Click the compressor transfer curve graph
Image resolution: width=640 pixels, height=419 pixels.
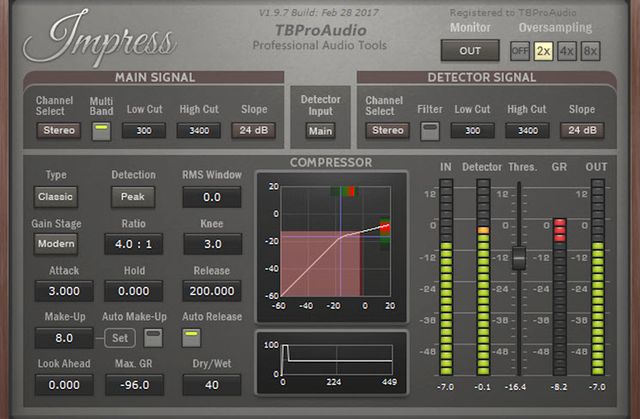335,241
